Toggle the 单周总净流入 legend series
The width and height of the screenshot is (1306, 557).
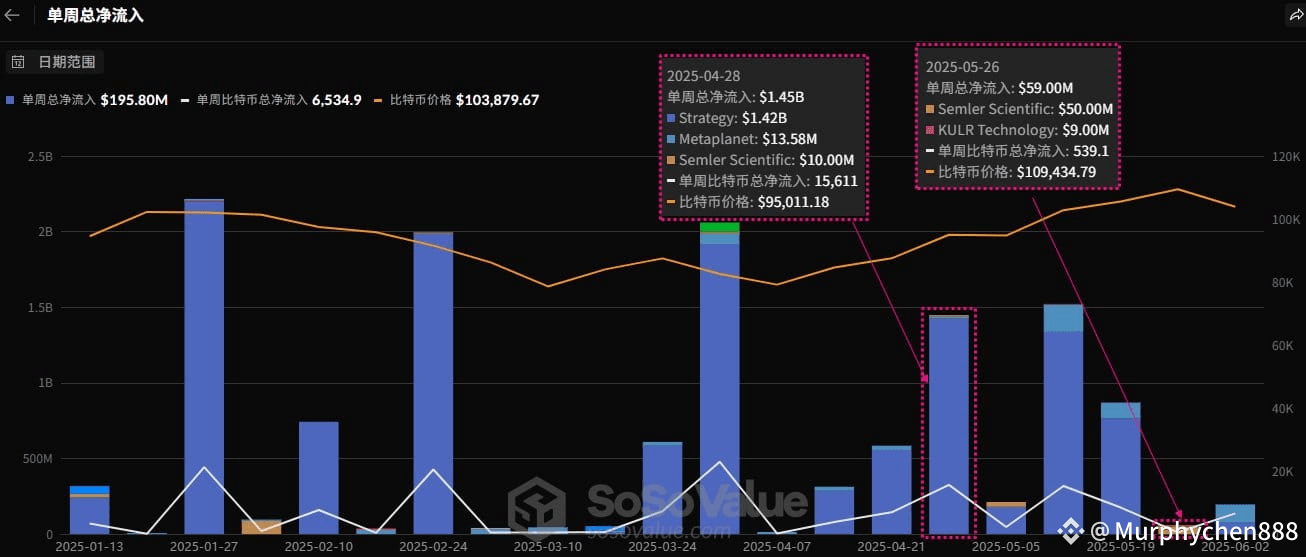(x=87, y=100)
